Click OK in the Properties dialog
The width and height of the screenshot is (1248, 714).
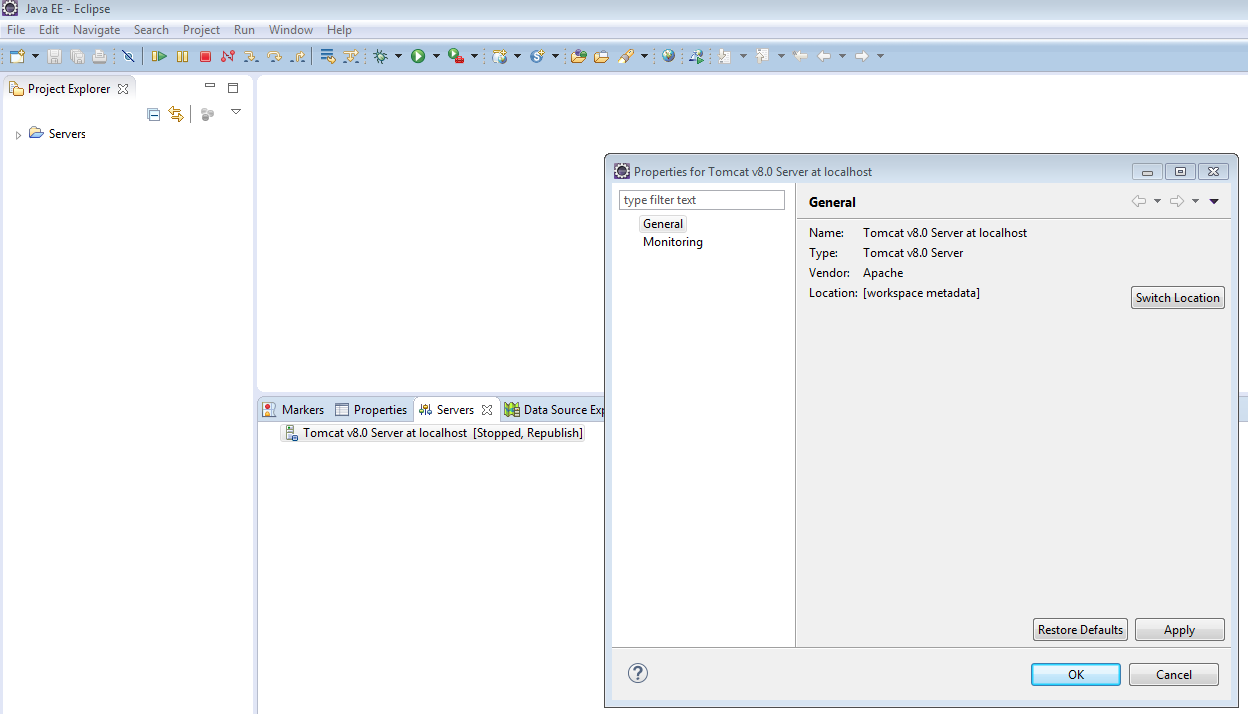pos(1076,675)
